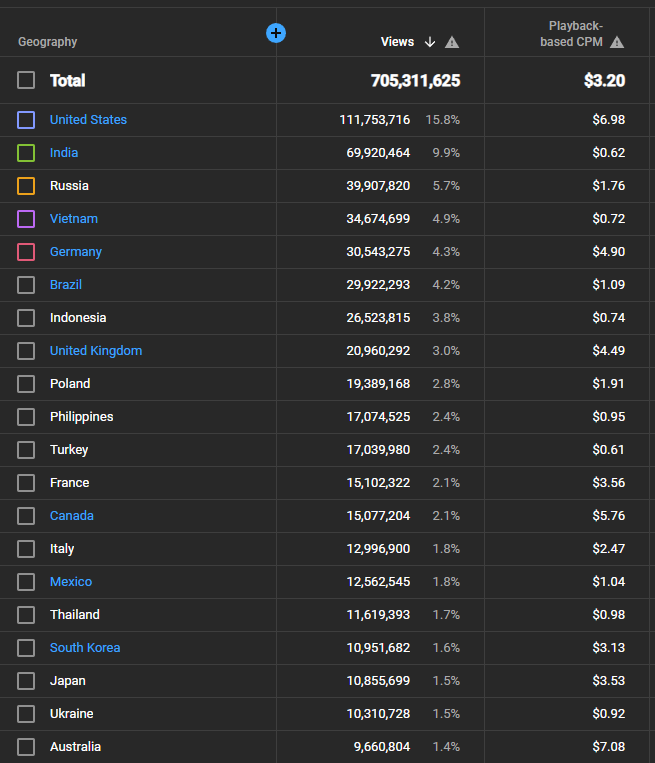
Task: Select the Ukraine row label
Action: tap(72, 714)
